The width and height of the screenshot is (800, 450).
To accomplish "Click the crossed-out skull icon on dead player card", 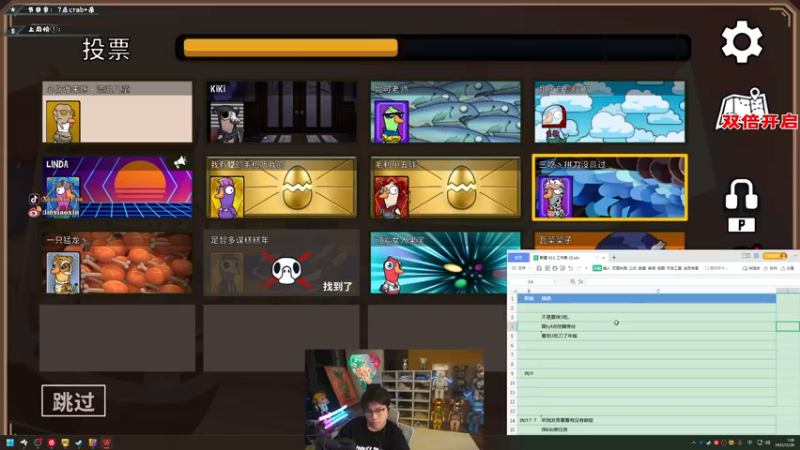I will [x=287, y=270].
